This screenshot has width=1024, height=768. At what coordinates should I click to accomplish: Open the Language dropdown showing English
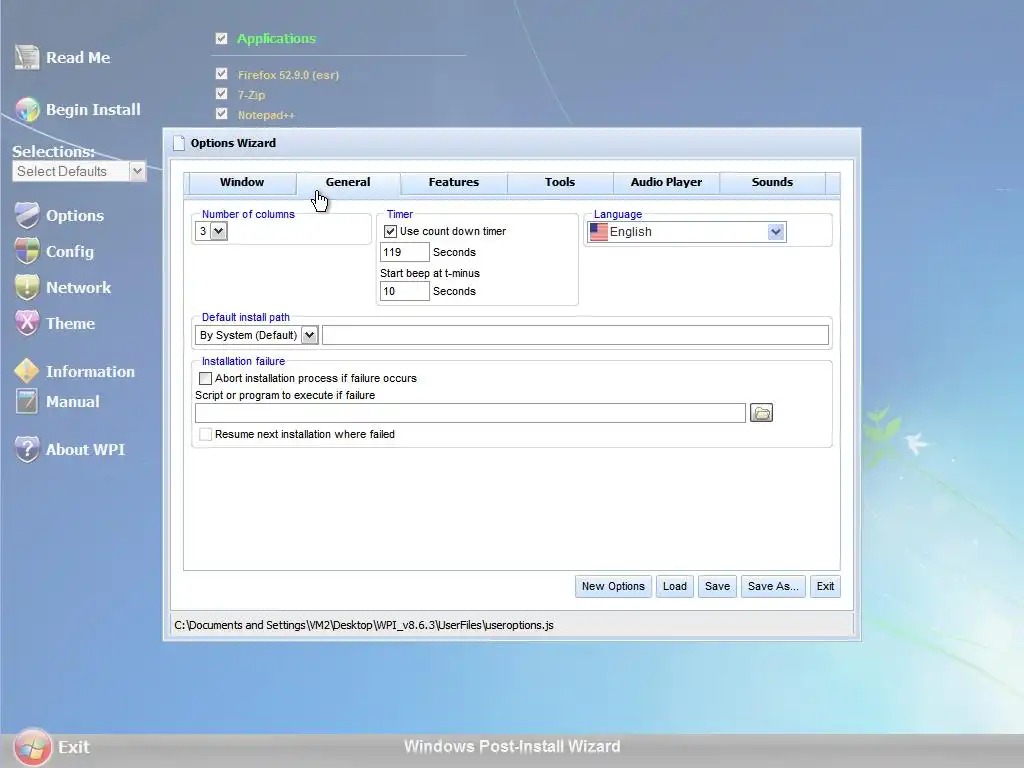click(686, 232)
